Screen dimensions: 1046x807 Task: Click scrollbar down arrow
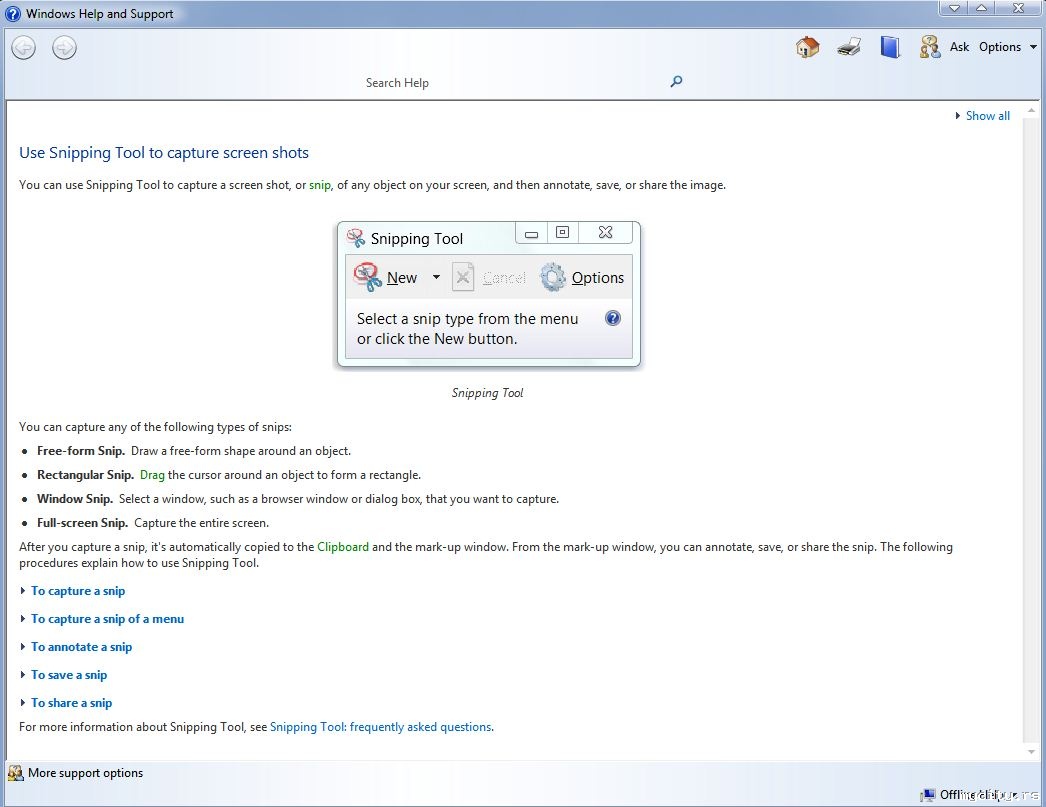click(1031, 752)
